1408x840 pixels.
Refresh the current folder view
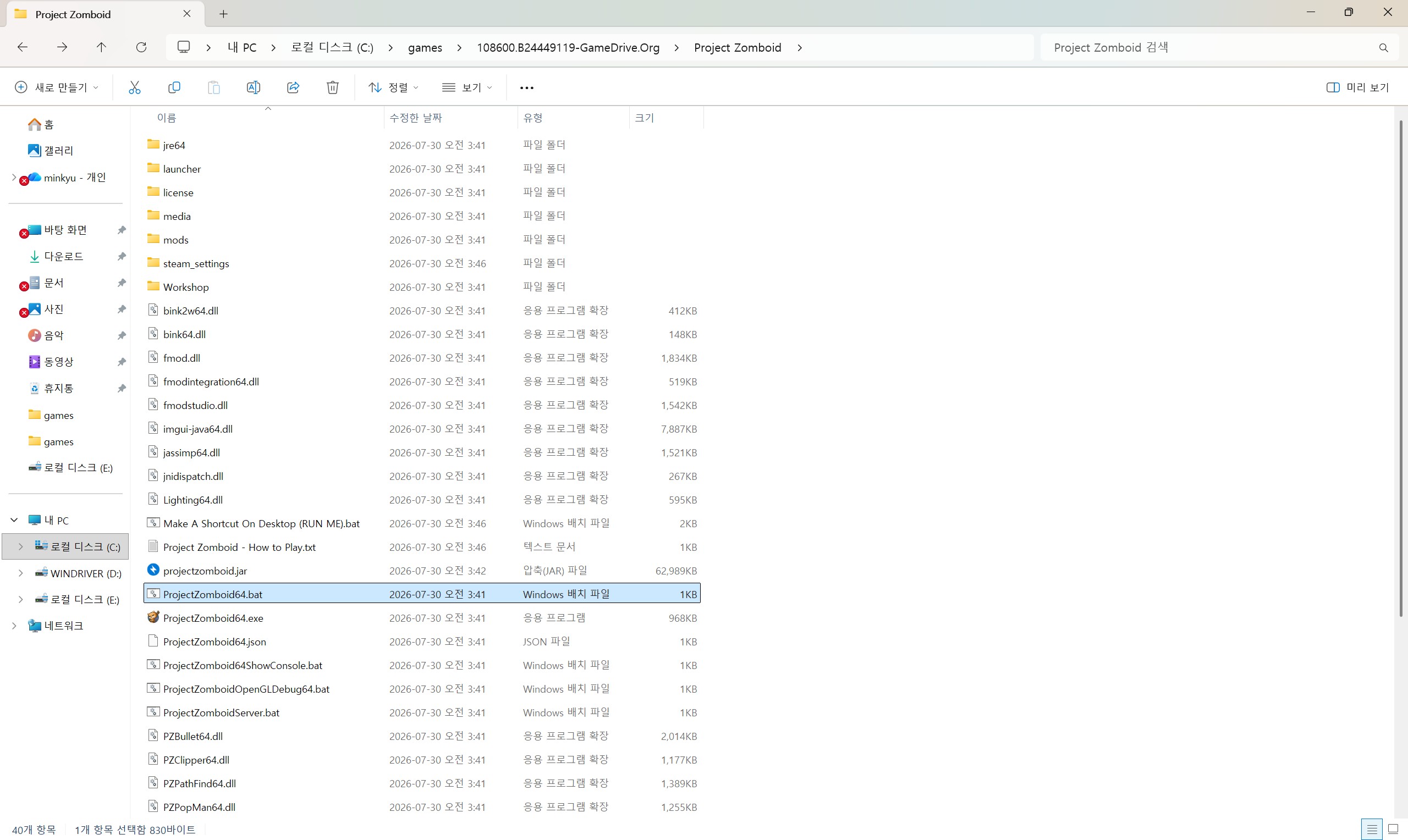tap(141, 47)
